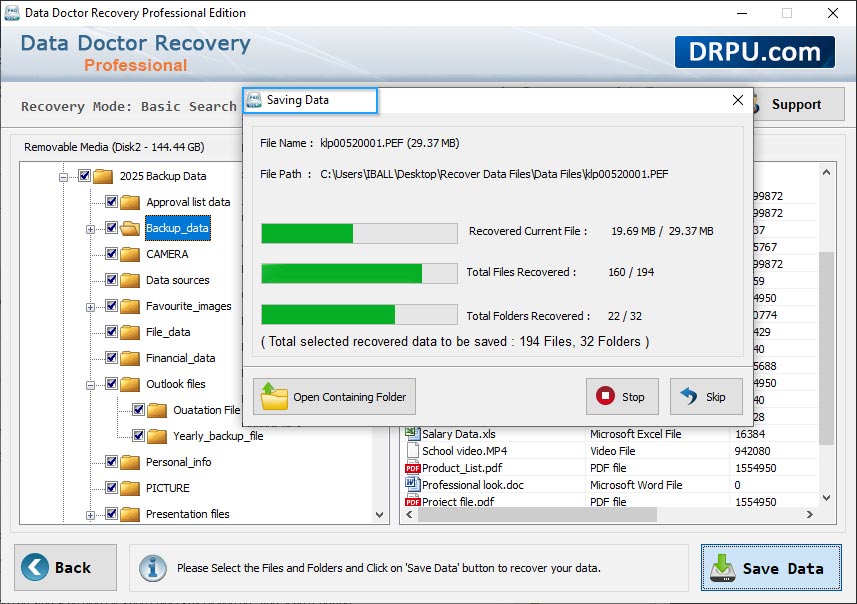Click the Data sources folder icon
857x604 pixels.
coord(130,280)
